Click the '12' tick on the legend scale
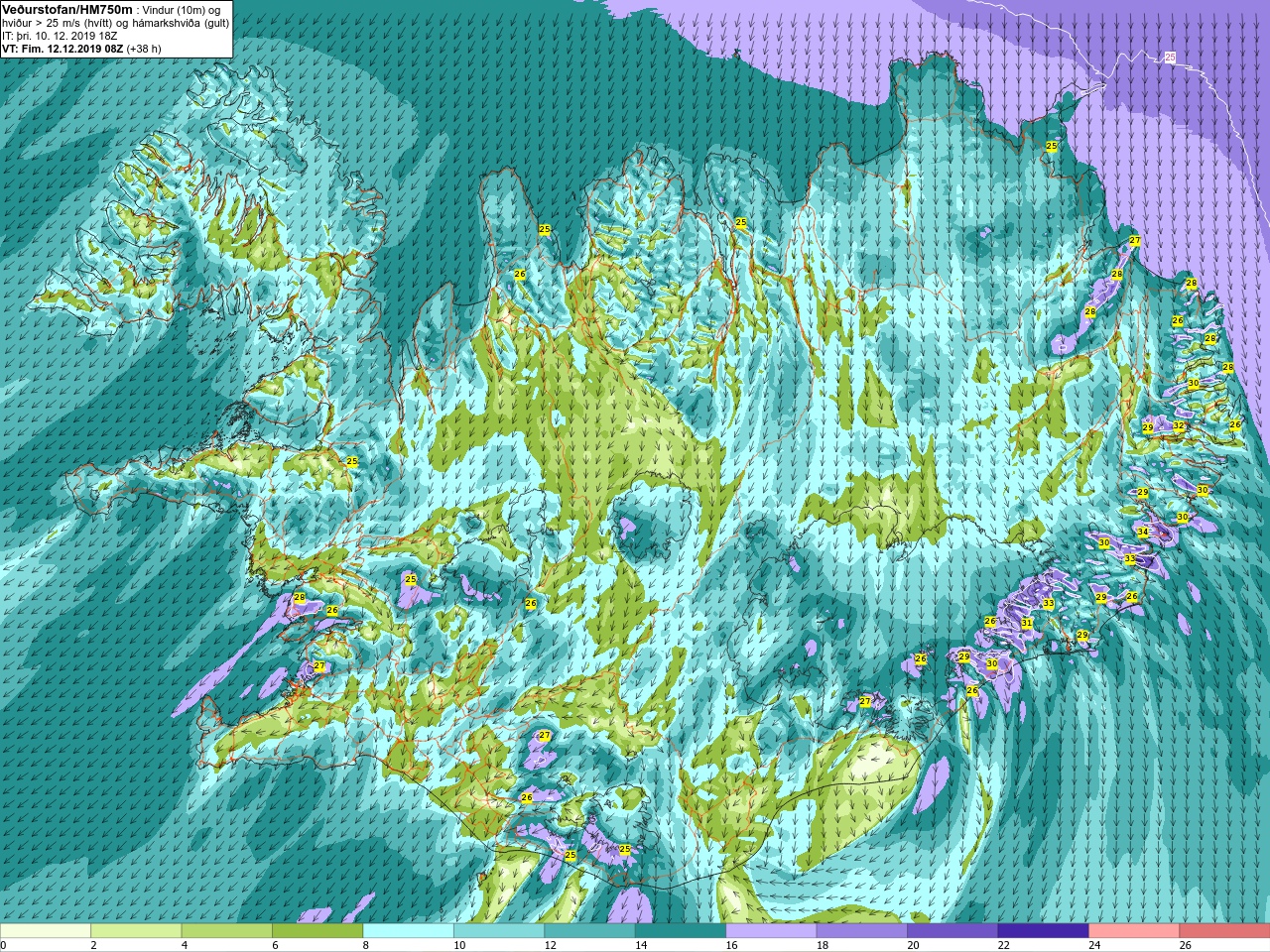Viewport: 1270px width, 952px height. [x=550, y=946]
